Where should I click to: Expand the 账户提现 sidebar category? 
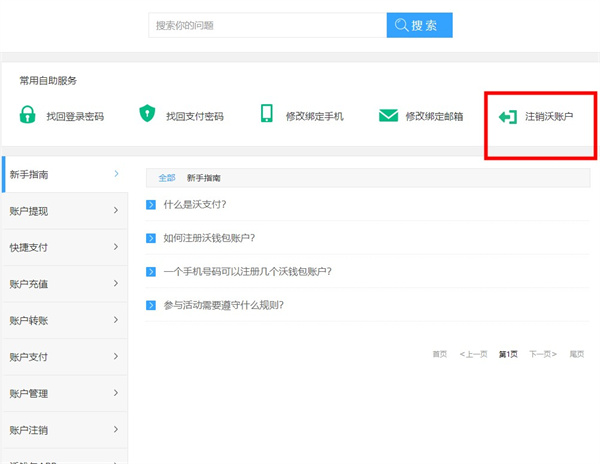64,211
